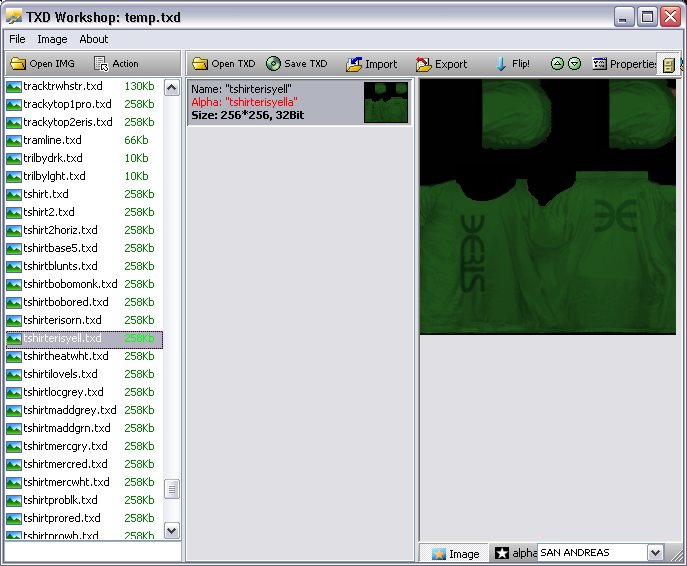Select trilbydrk.txd in the list

click(84, 158)
